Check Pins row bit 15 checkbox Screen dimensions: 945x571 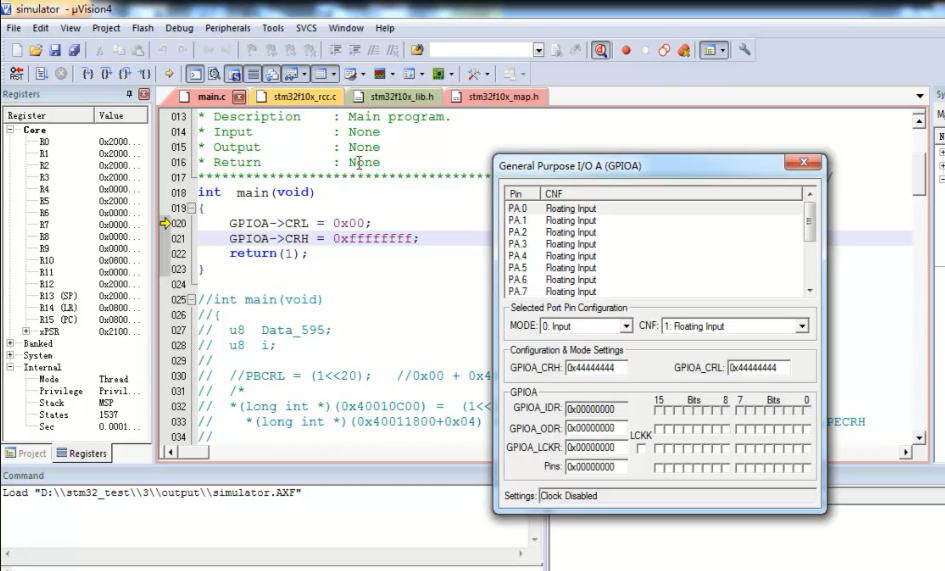(x=659, y=468)
